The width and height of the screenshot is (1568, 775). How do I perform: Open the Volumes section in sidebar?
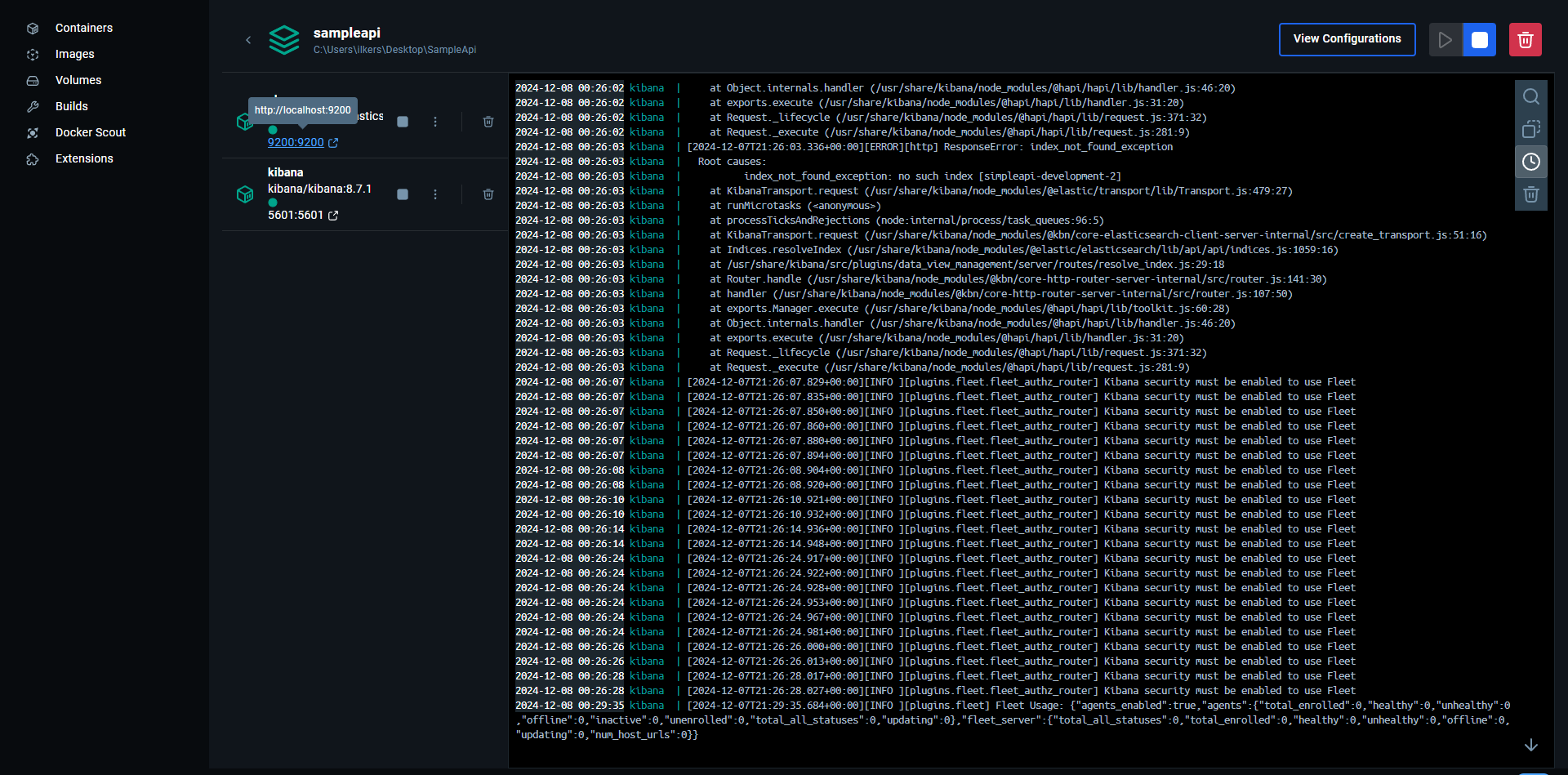(78, 80)
